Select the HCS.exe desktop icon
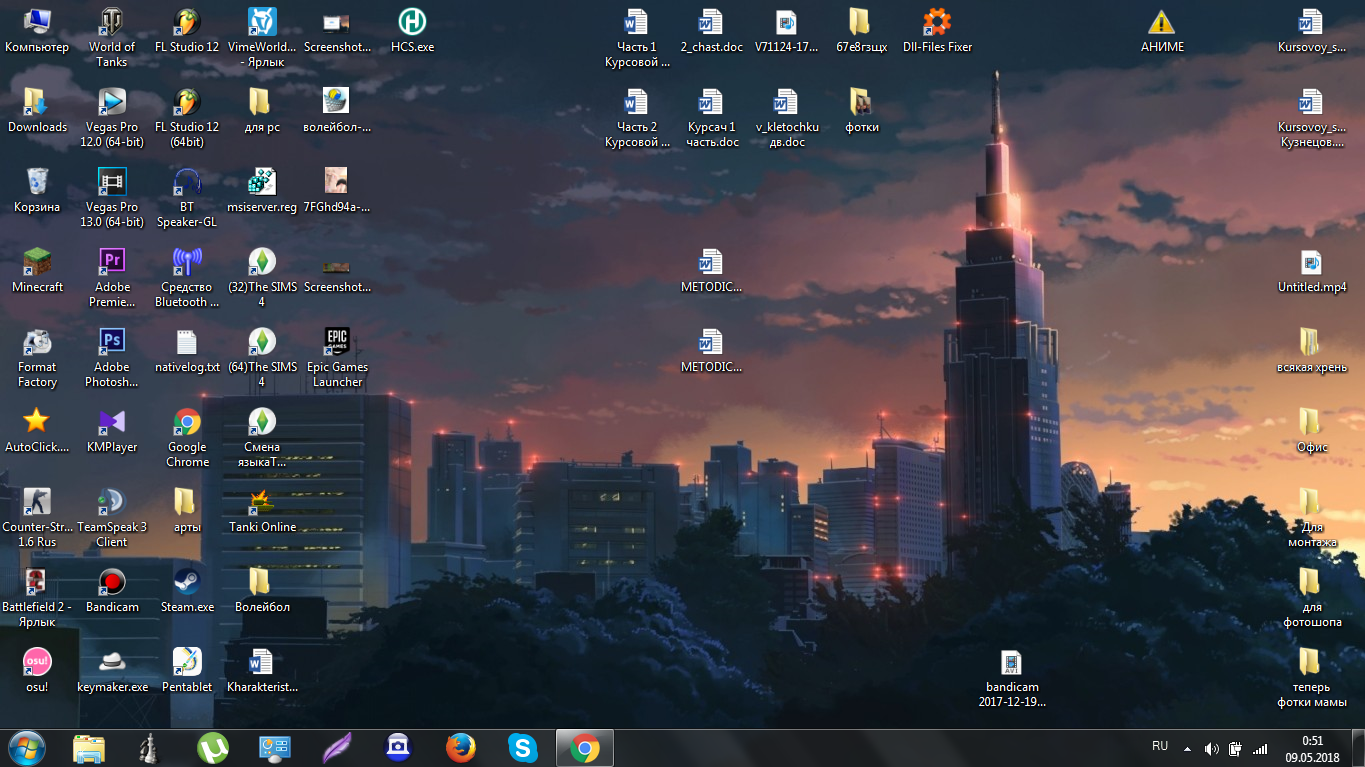This screenshot has height=767, width=1365. point(412,30)
